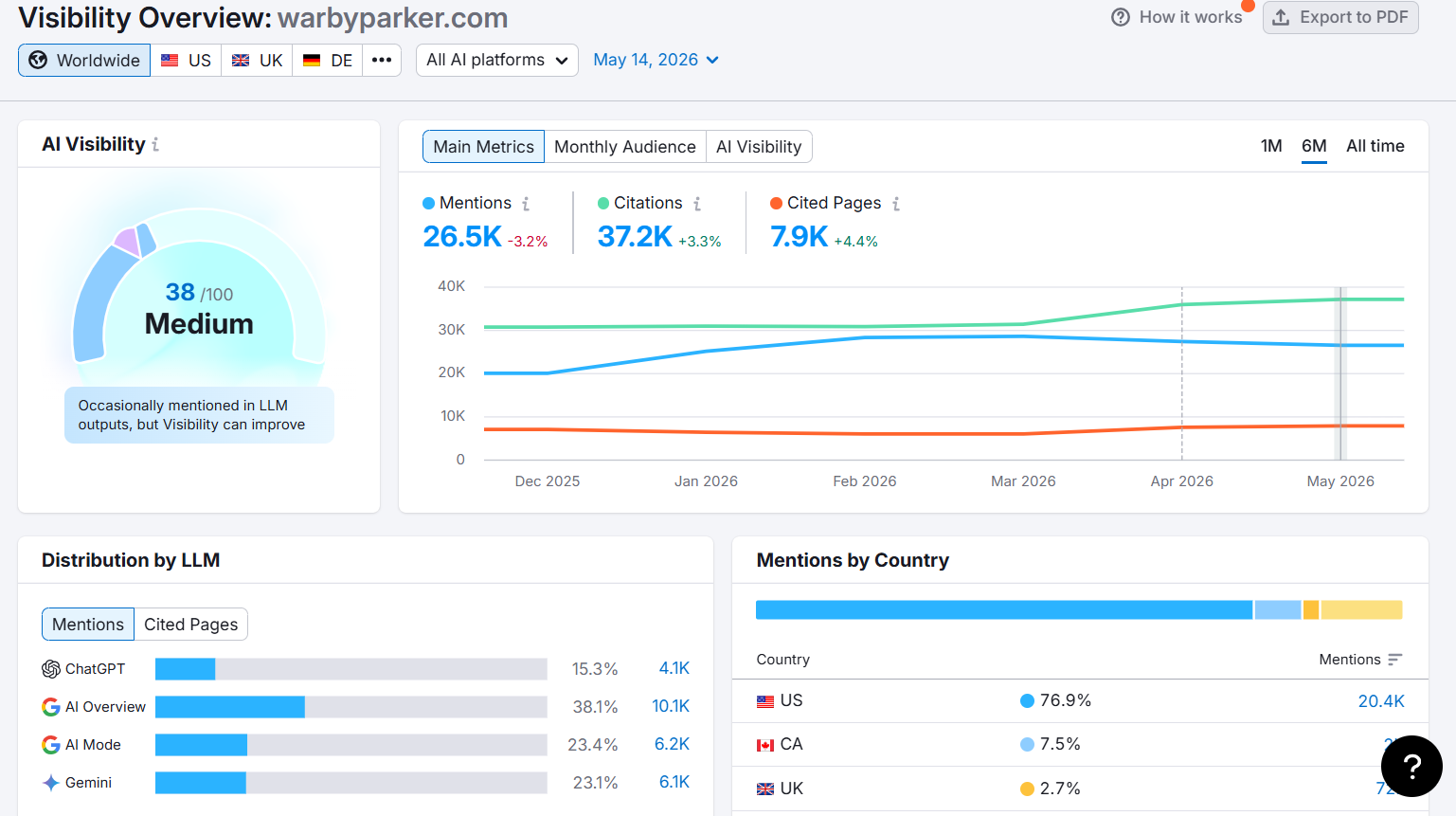The image size is (1456, 816).
Task: Click the 2.7% UK share value
Action: tap(1060, 789)
